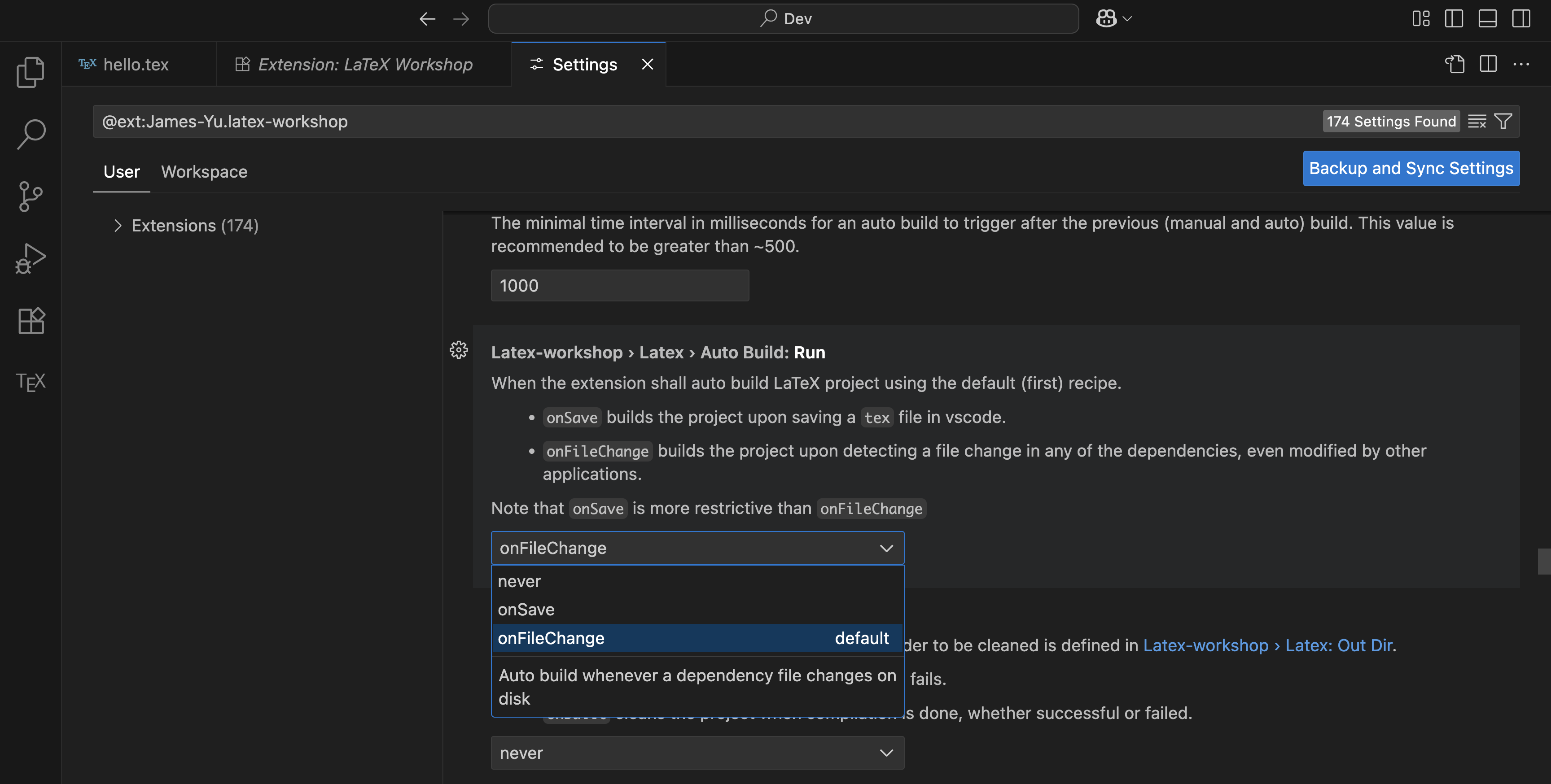1551x784 pixels.
Task: Toggle the primary side bar
Action: [x=1454, y=19]
